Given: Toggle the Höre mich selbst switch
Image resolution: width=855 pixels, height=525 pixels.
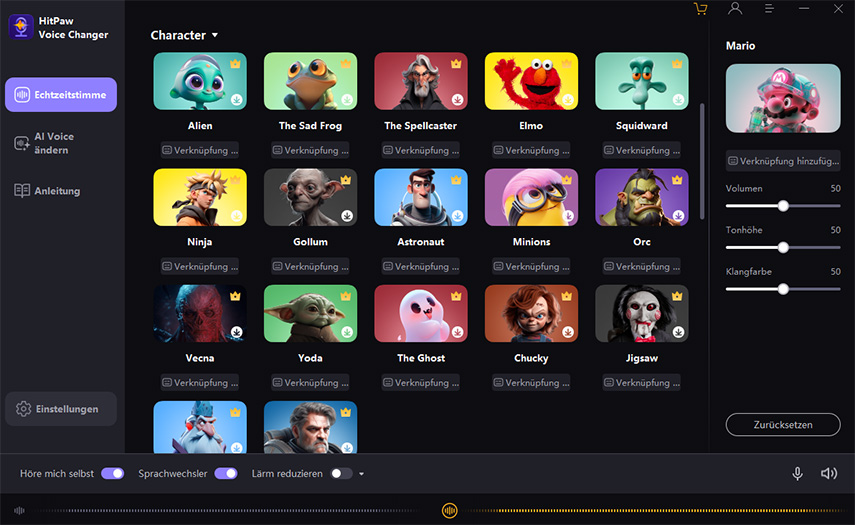Looking at the screenshot, I should point(112,474).
